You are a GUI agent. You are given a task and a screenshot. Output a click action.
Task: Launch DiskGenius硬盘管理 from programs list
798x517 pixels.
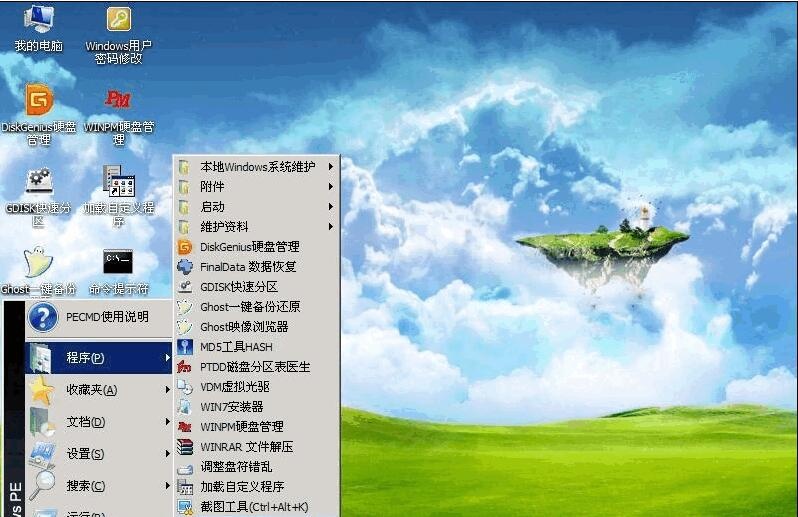[x=256, y=247]
